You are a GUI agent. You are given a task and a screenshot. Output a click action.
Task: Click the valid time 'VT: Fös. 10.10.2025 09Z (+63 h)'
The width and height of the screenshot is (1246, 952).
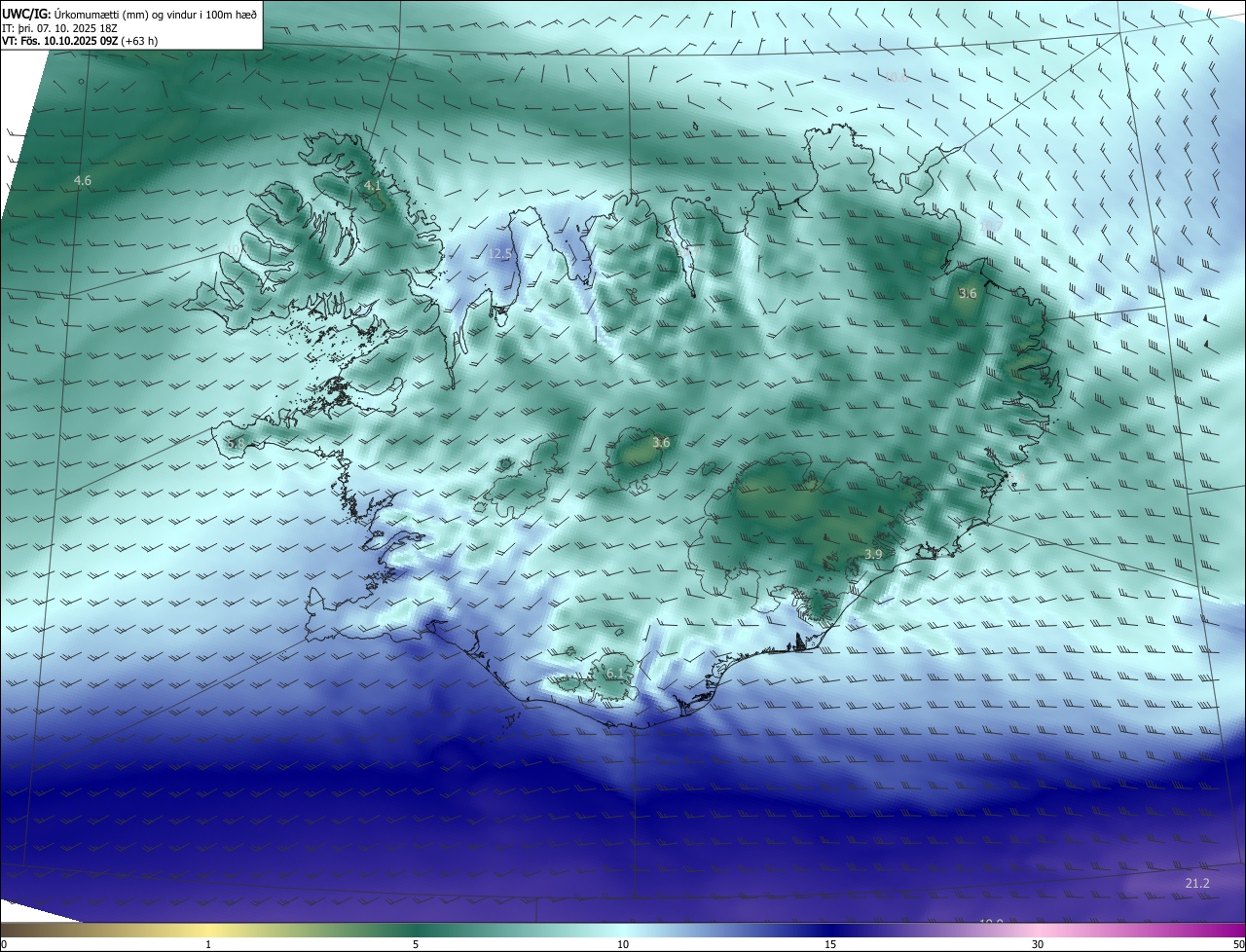click(80, 41)
